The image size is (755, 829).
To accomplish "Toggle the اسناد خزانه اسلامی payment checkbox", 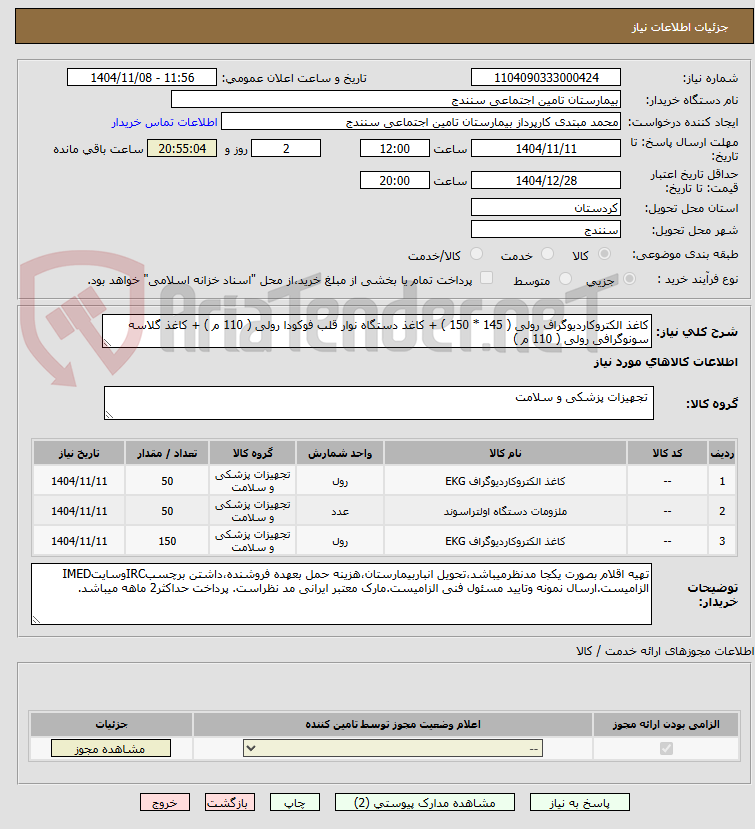I will [x=486, y=278].
